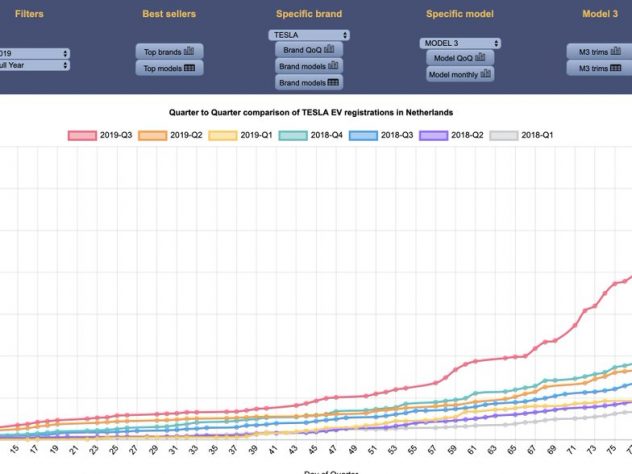Screen dimensions: 632x474
Task: Toggle the 2018-Q2 legend swatch
Action: 433,135
